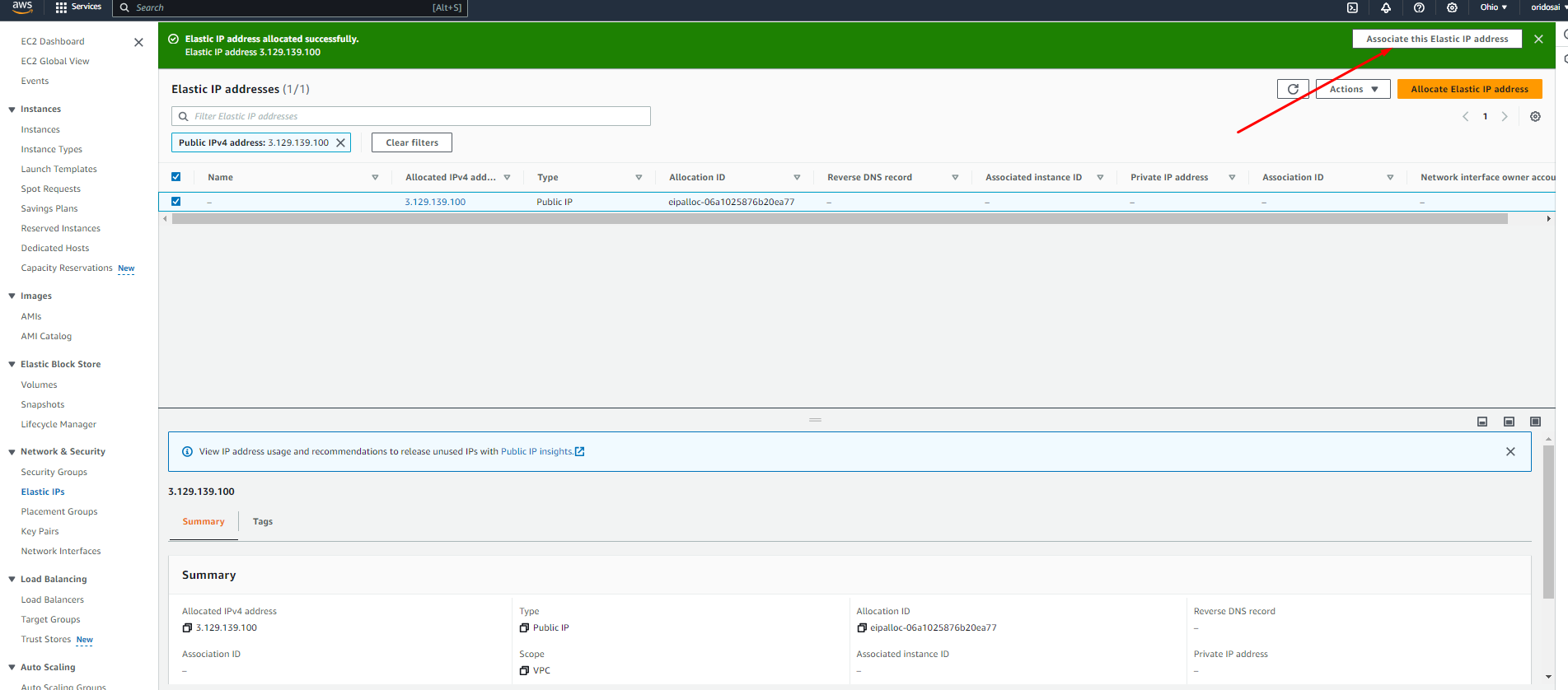Image resolution: width=1568 pixels, height=690 pixels.
Task: Set details panel to half height
Action: click(x=1509, y=422)
